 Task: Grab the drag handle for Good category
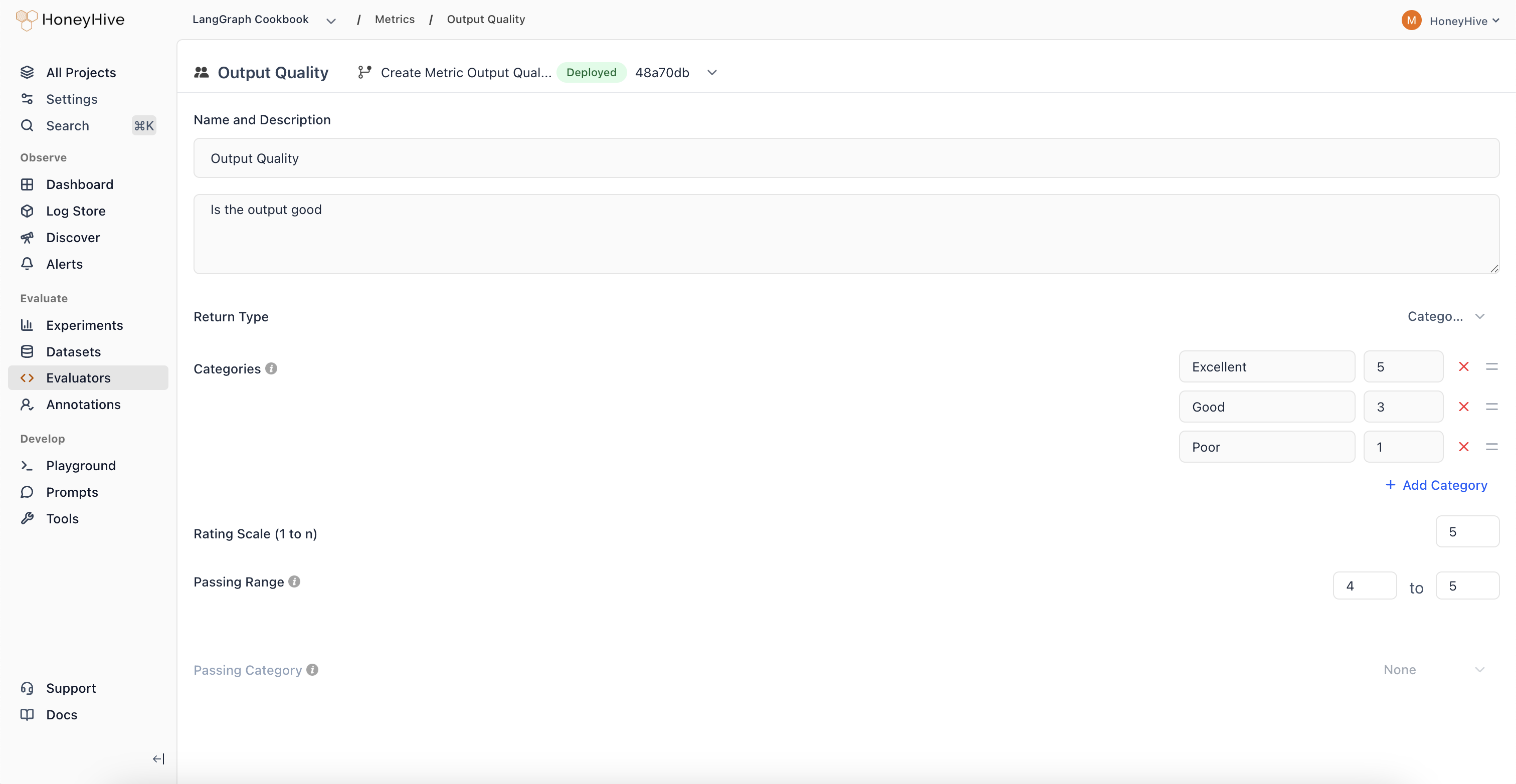click(x=1491, y=407)
